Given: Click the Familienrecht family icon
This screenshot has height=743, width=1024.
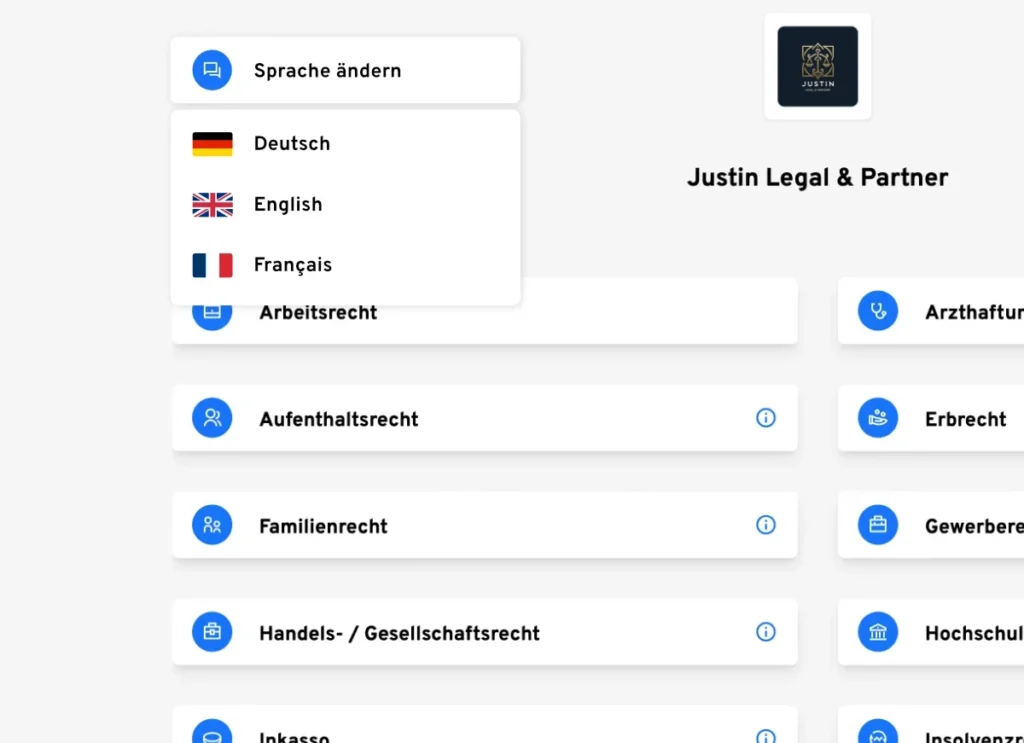Looking at the screenshot, I should [x=212, y=525].
